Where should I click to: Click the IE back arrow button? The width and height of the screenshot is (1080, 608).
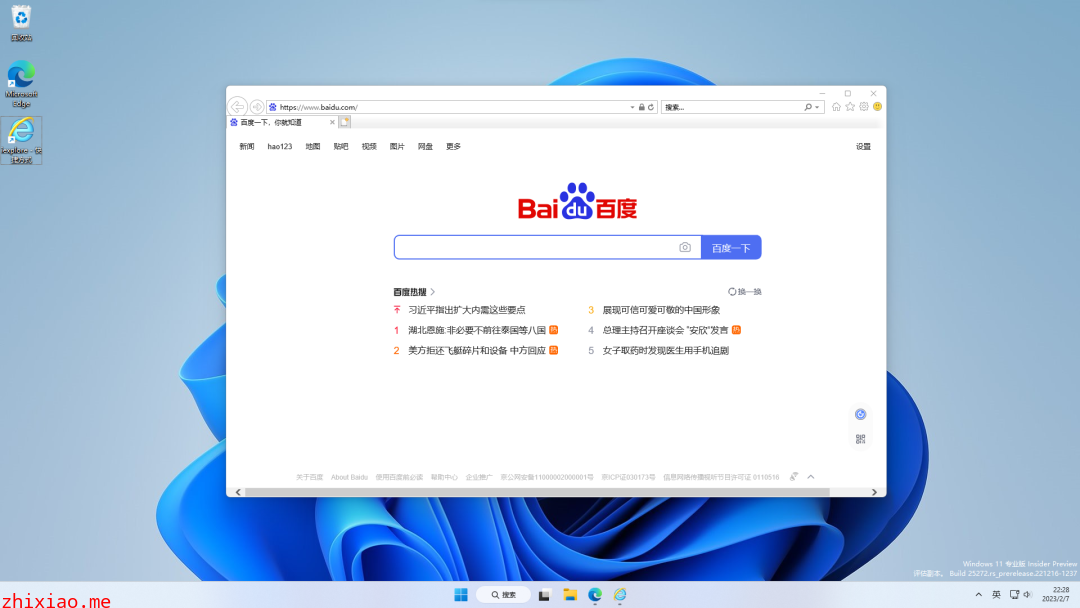(238, 107)
